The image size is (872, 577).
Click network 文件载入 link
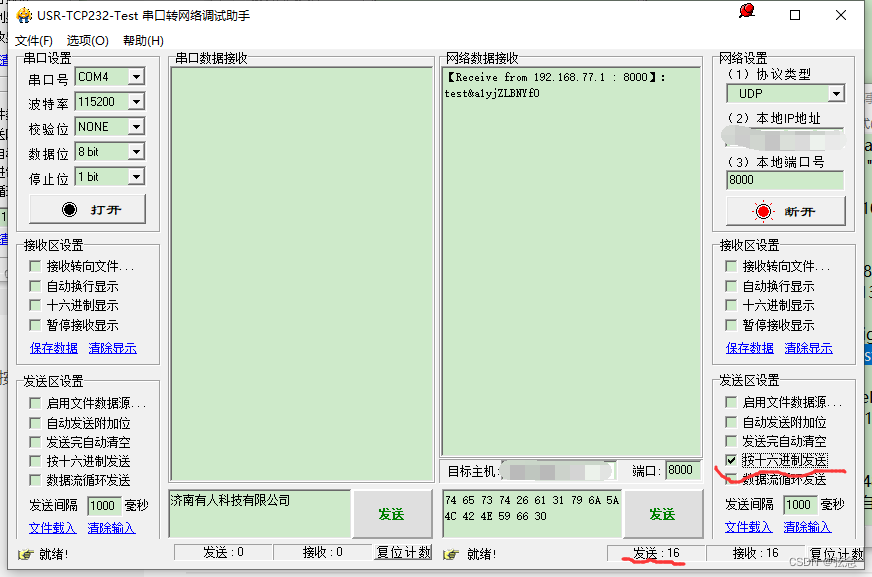(x=749, y=526)
